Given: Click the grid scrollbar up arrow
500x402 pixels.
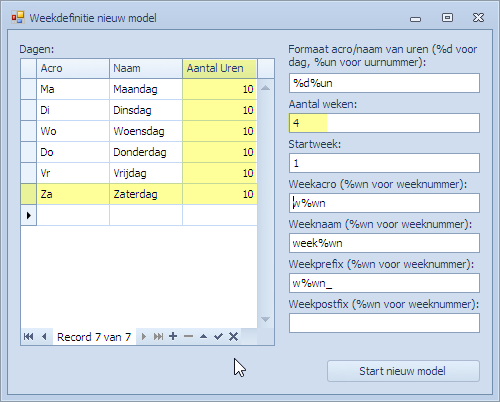Looking at the screenshot, I should click(265, 88).
